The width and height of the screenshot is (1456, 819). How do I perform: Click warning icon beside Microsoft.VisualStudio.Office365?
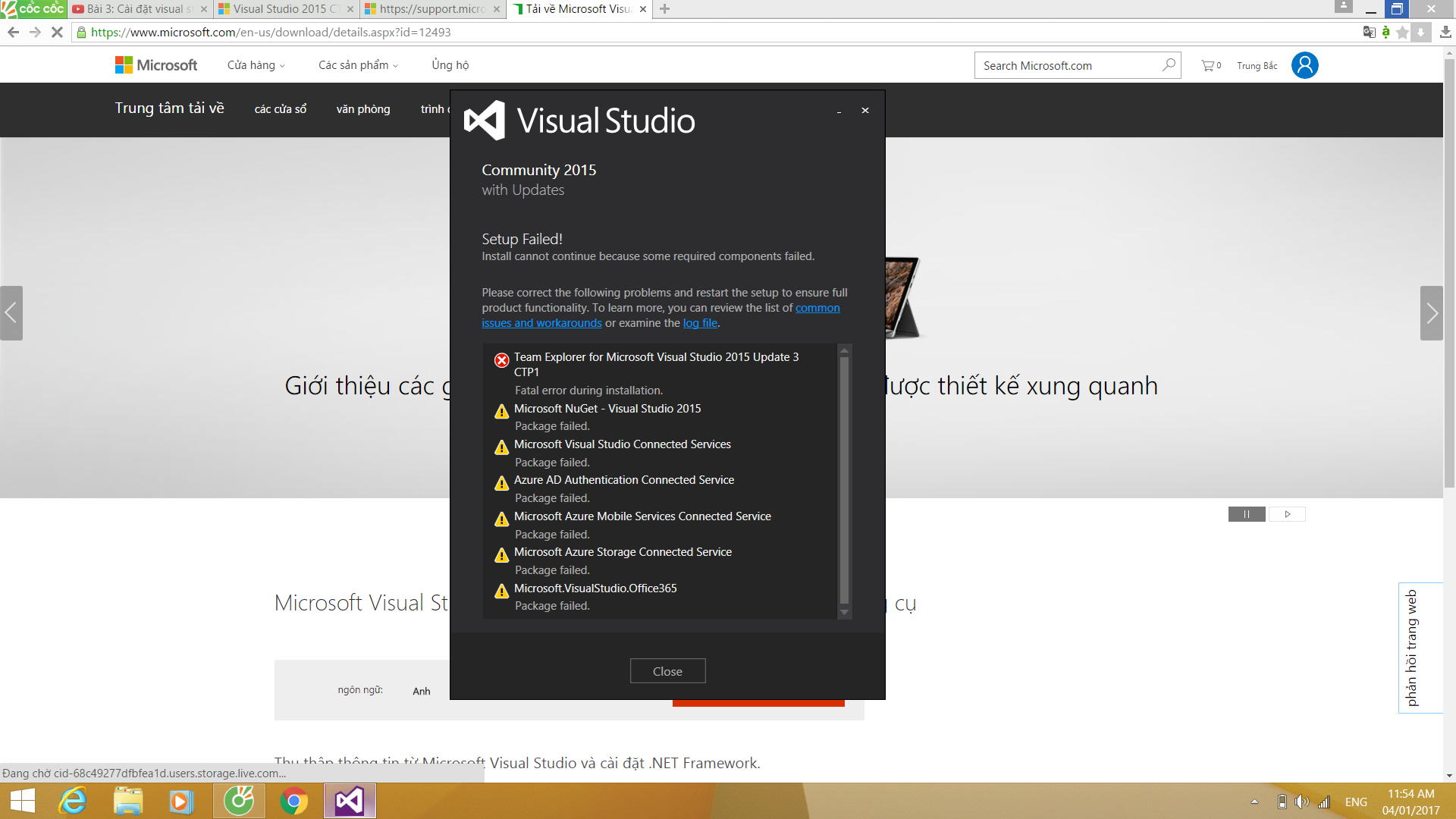[x=501, y=591]
